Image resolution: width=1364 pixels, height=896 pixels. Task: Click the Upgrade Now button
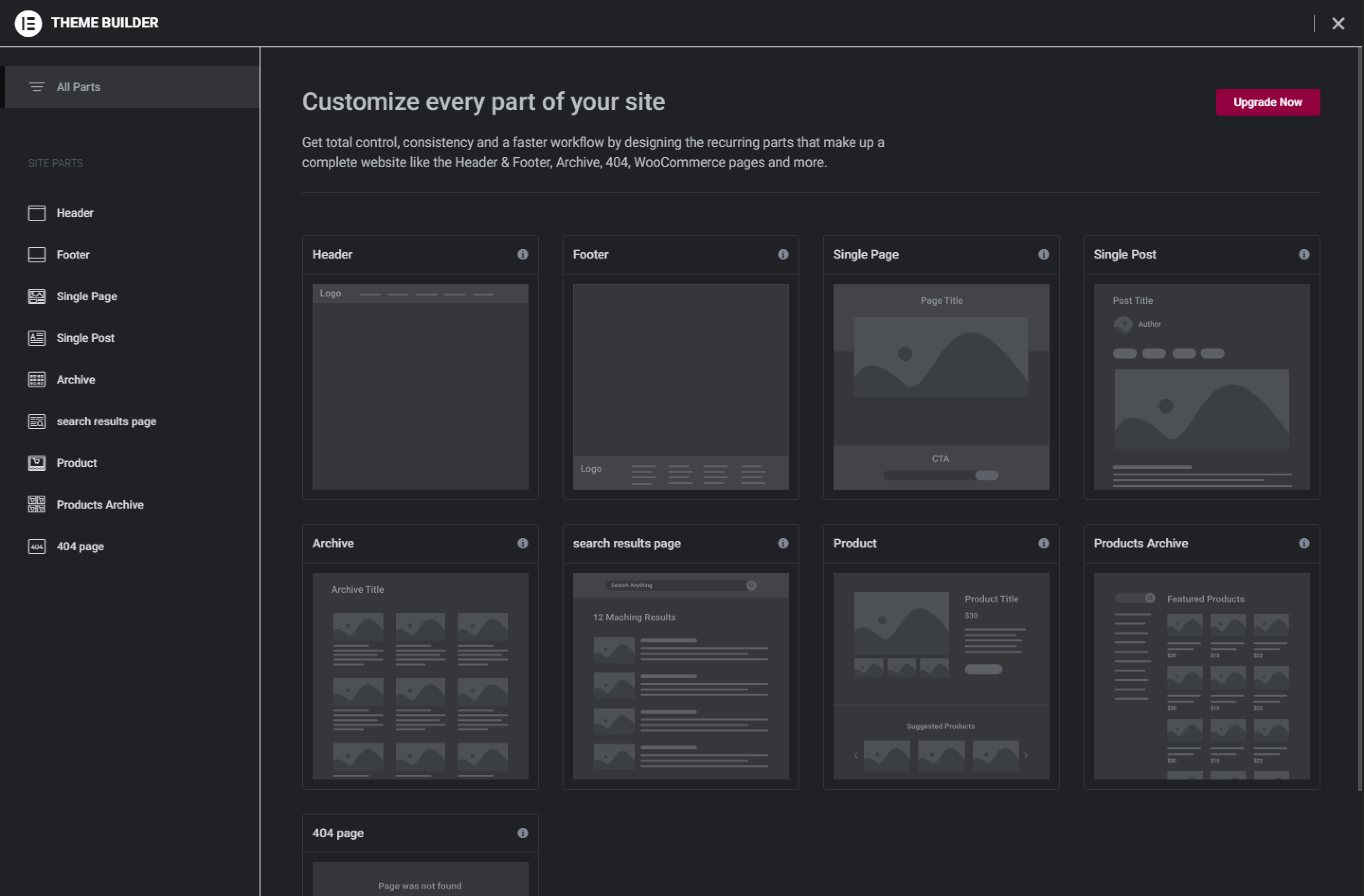(x=1268, y=102)
